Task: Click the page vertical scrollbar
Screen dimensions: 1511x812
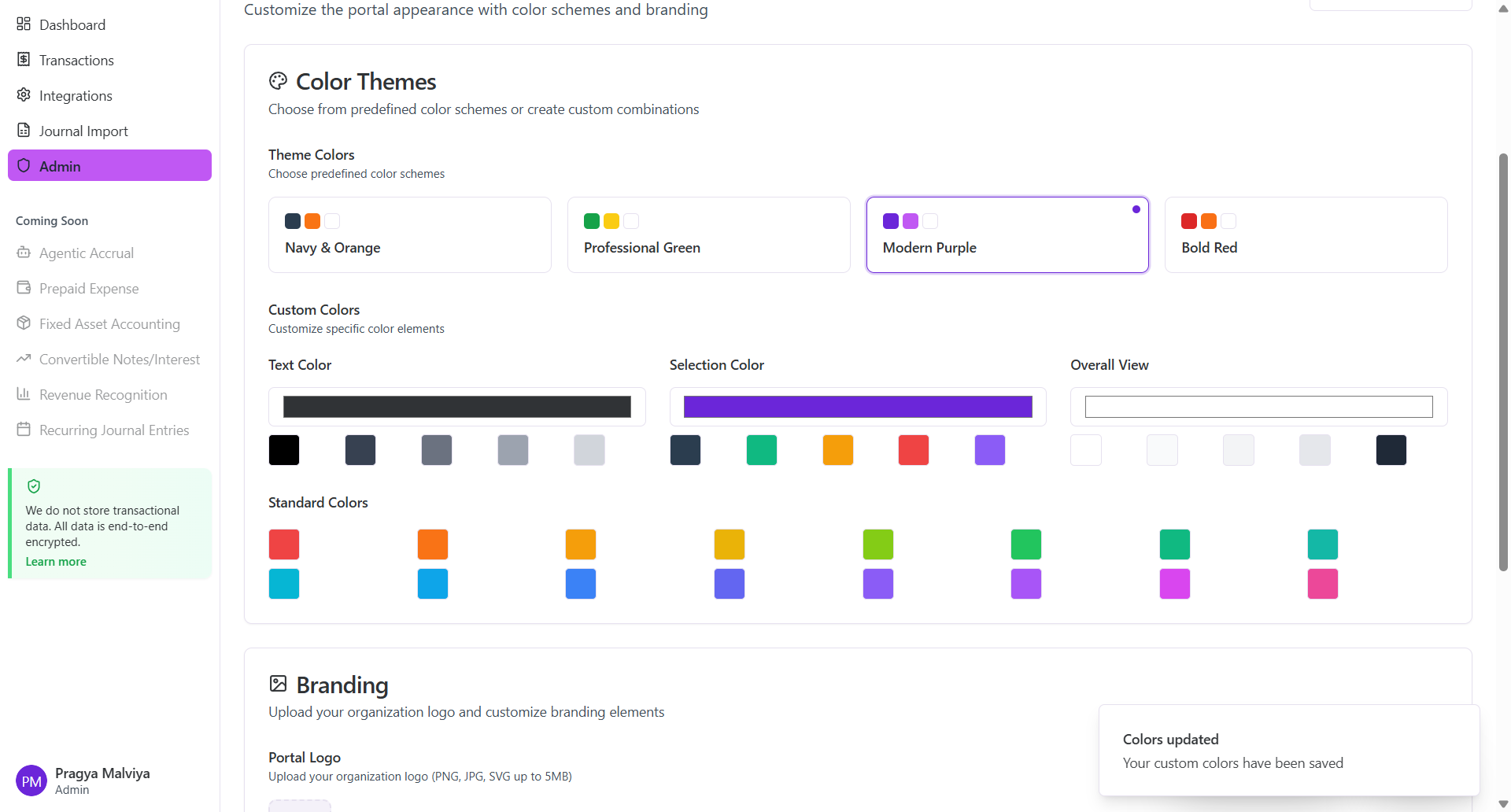Action: (x=1503, y=362)
